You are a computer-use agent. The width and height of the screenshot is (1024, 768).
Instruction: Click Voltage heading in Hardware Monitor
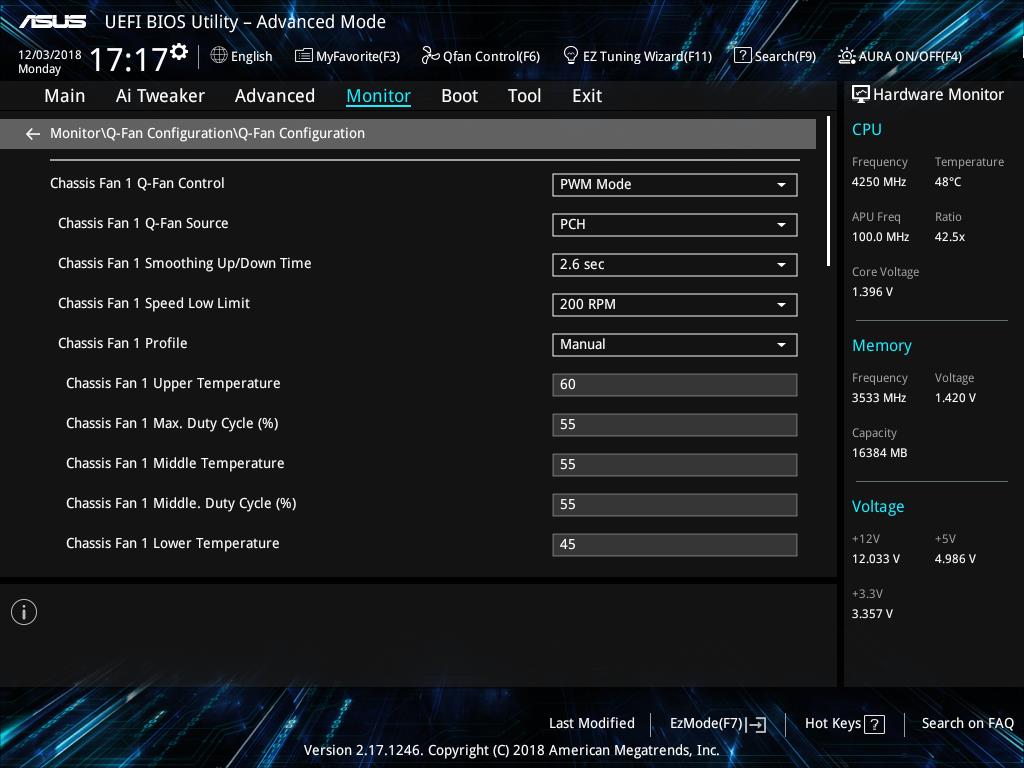coord(878,507)
